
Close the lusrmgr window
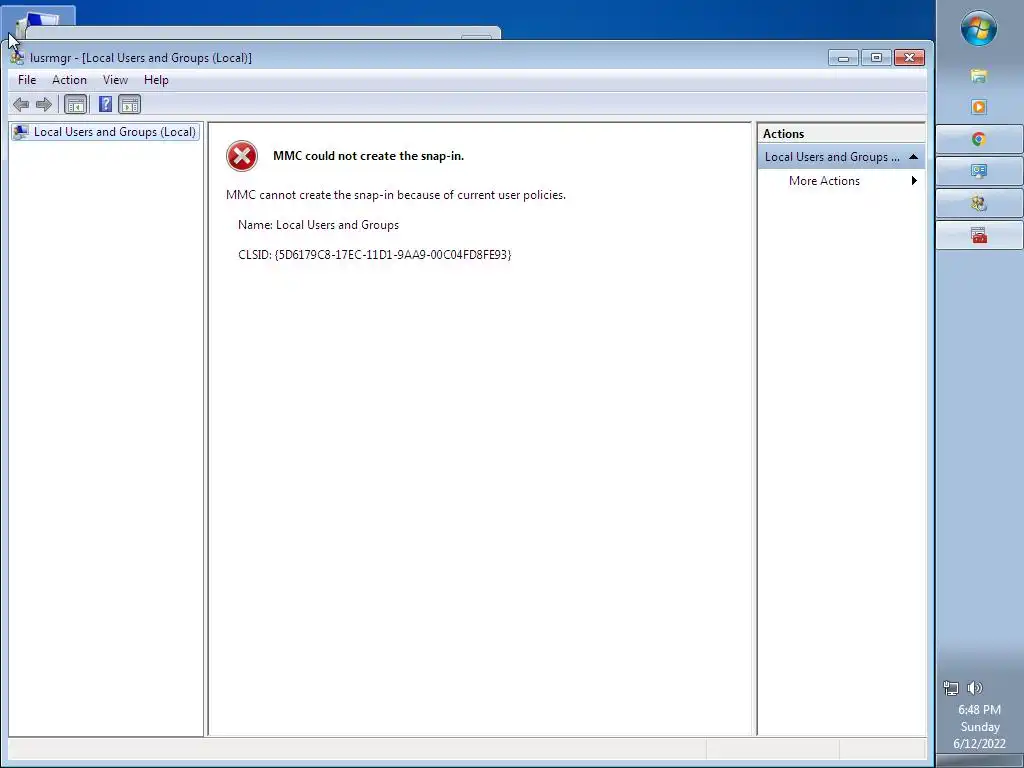pos(909,57)
